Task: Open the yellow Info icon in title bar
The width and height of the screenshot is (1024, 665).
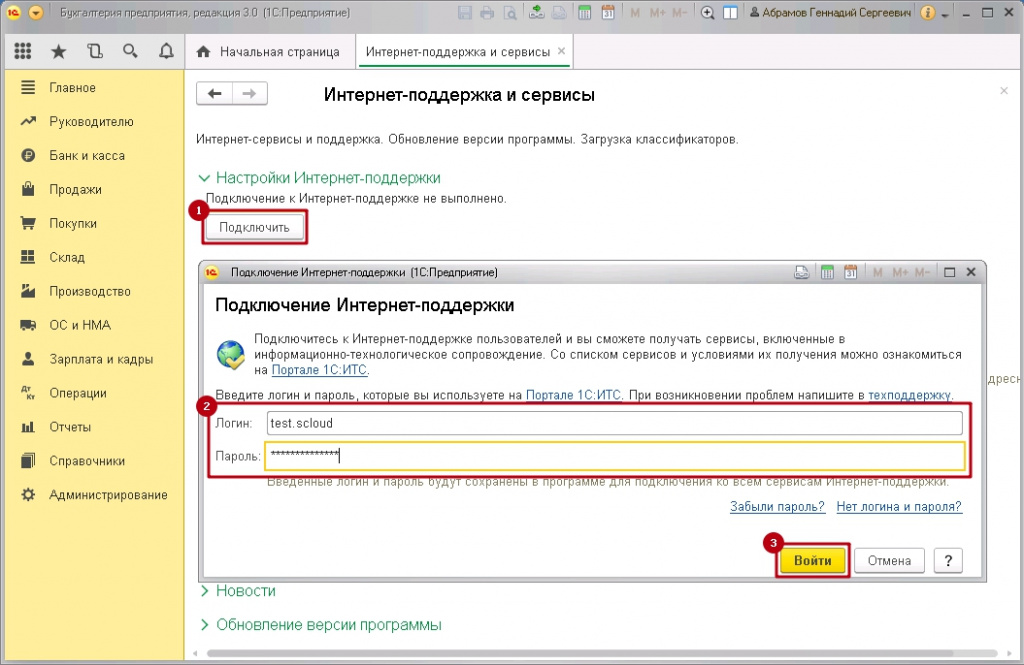Action: point(927,12)
